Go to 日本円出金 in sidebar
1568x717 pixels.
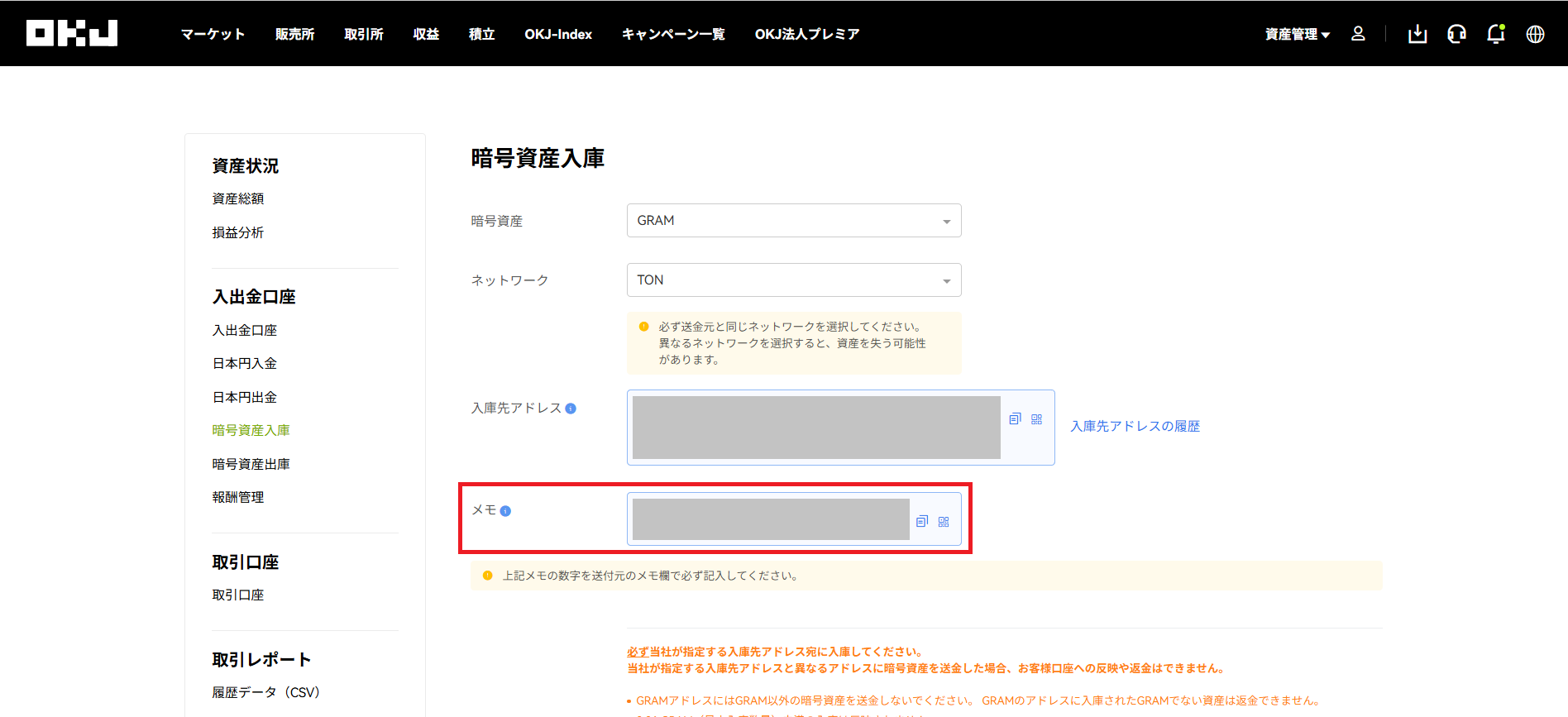pos(245,397)
